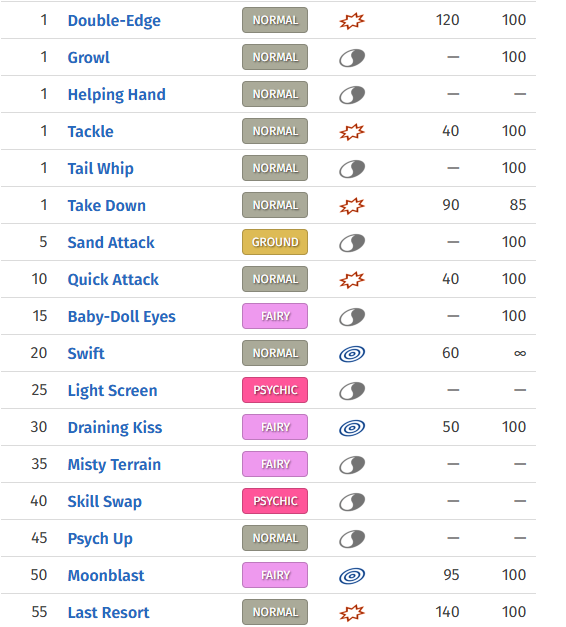Click the GROUND type badge for Sand Attack
566x627 pixels.
275,242
